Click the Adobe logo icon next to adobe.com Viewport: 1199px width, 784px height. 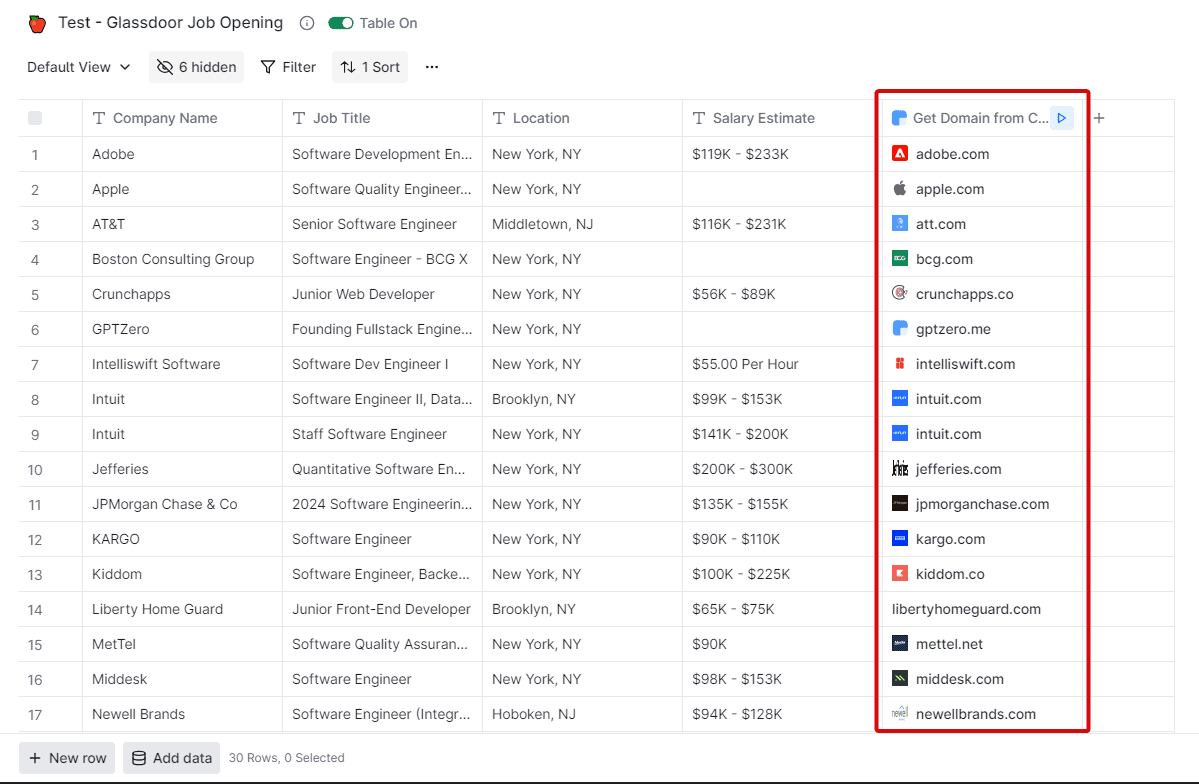(x=900, y=154)
